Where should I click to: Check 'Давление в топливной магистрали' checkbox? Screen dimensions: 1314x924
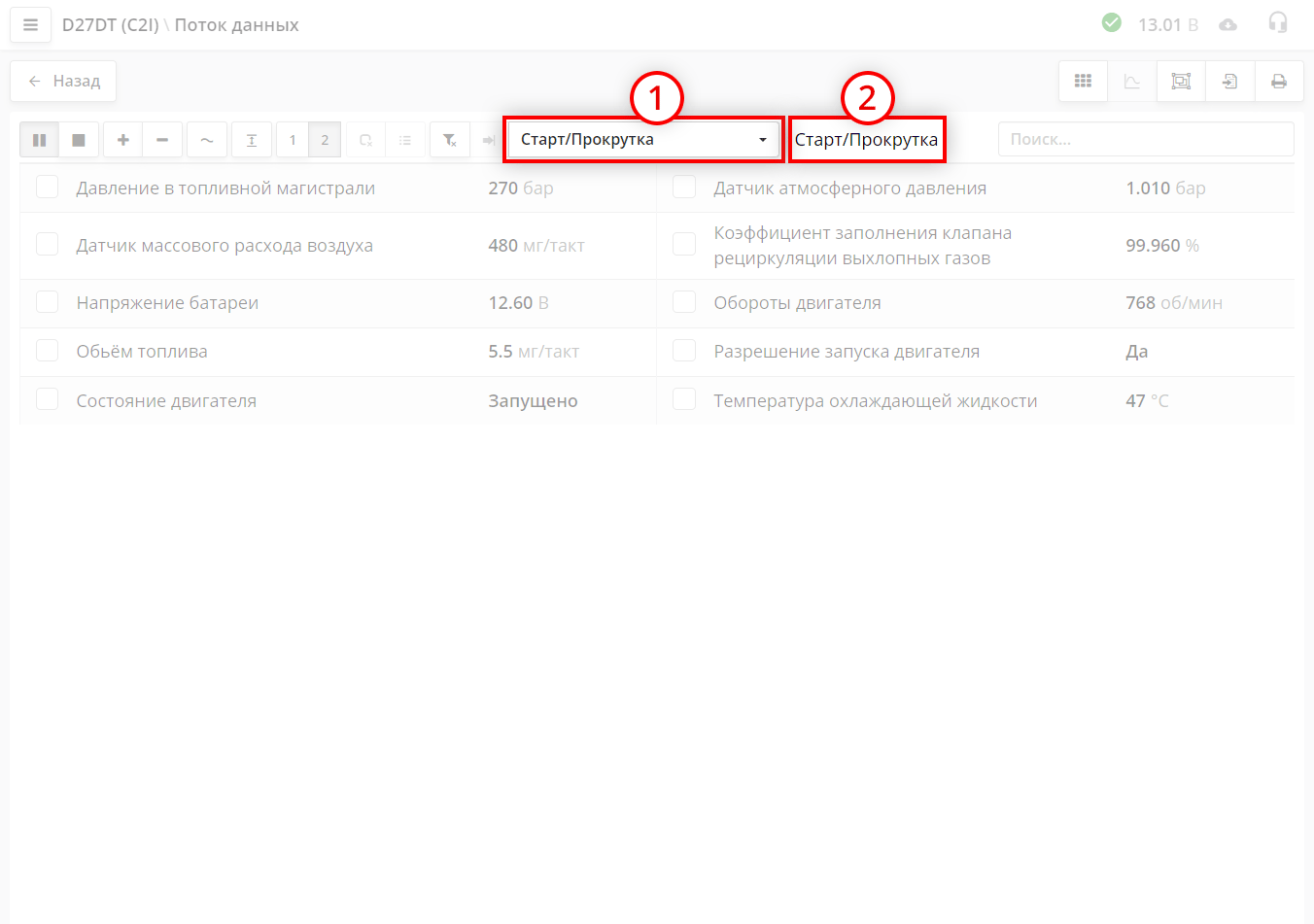[48, 188]
